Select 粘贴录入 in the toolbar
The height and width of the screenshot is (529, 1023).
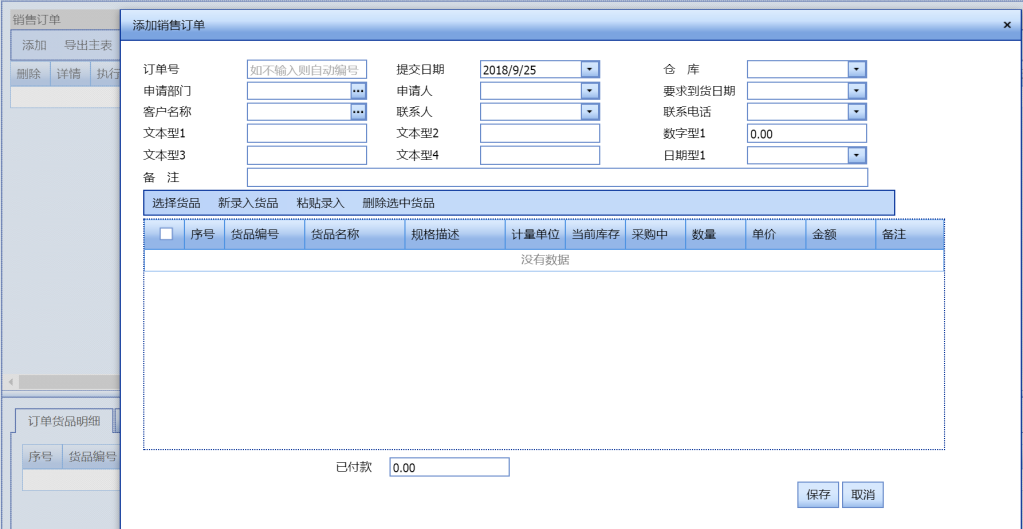[320, 203]
